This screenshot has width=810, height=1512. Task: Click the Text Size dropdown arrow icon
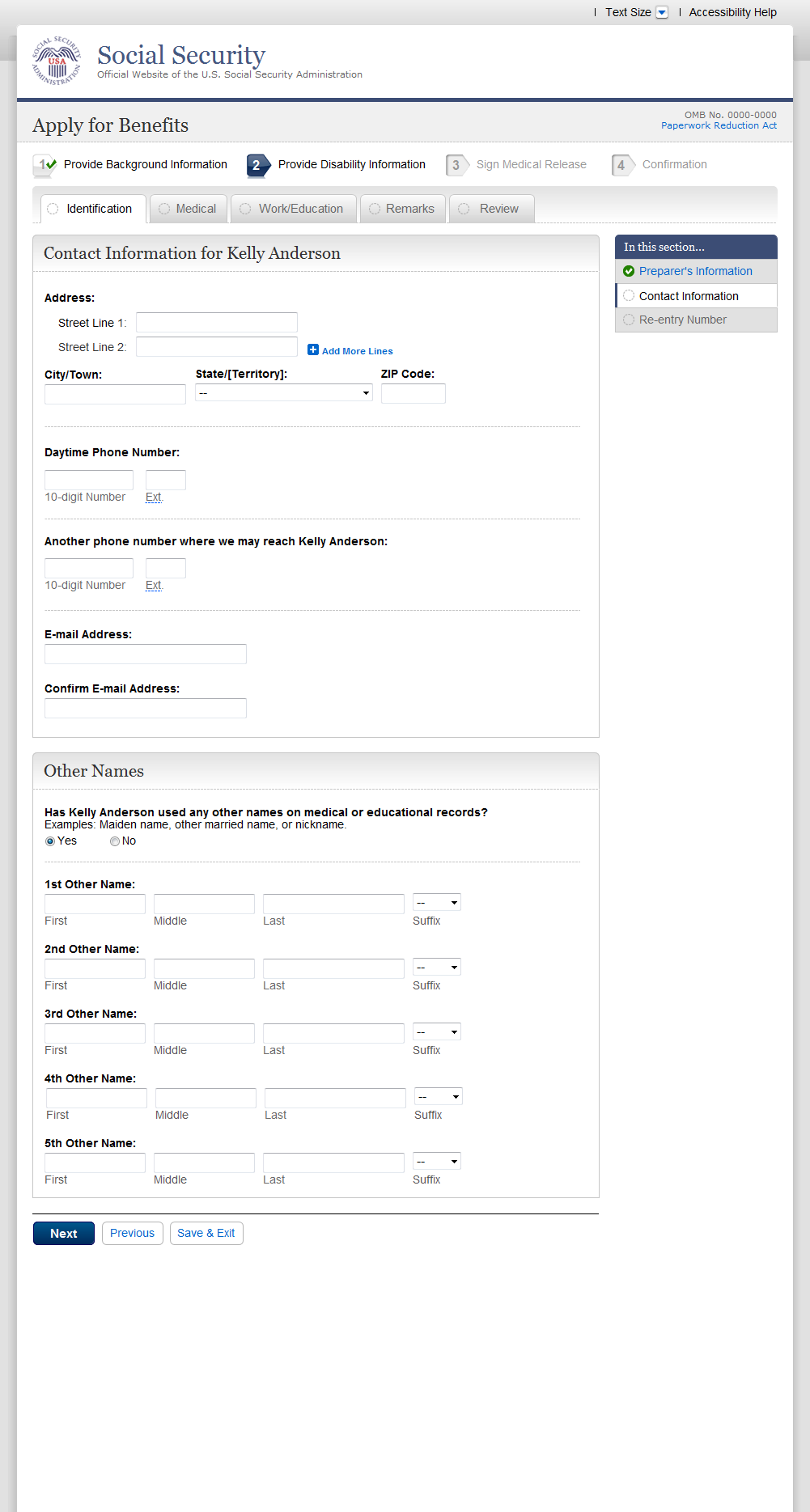click(x=662, y=12)
